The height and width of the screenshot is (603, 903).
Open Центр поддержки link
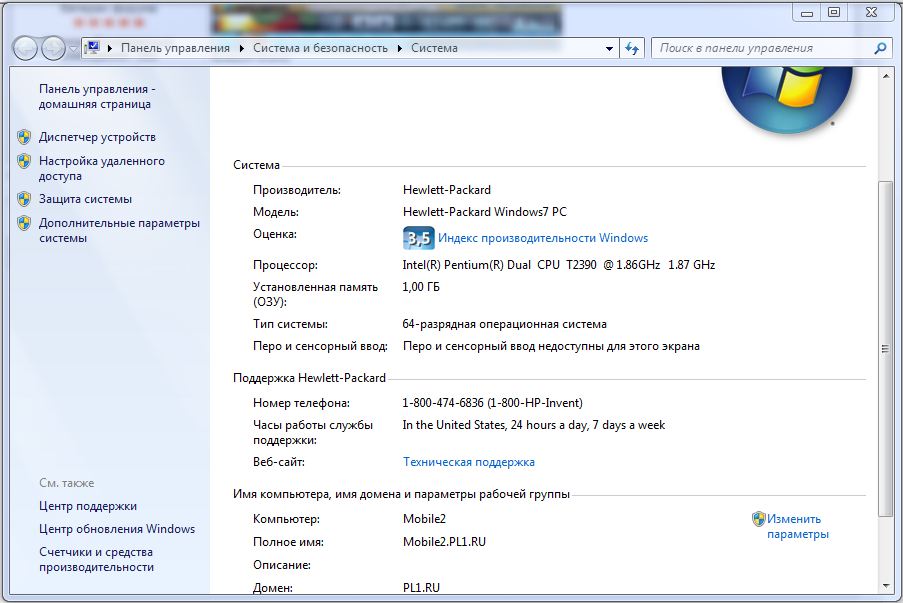pos(88,506)
